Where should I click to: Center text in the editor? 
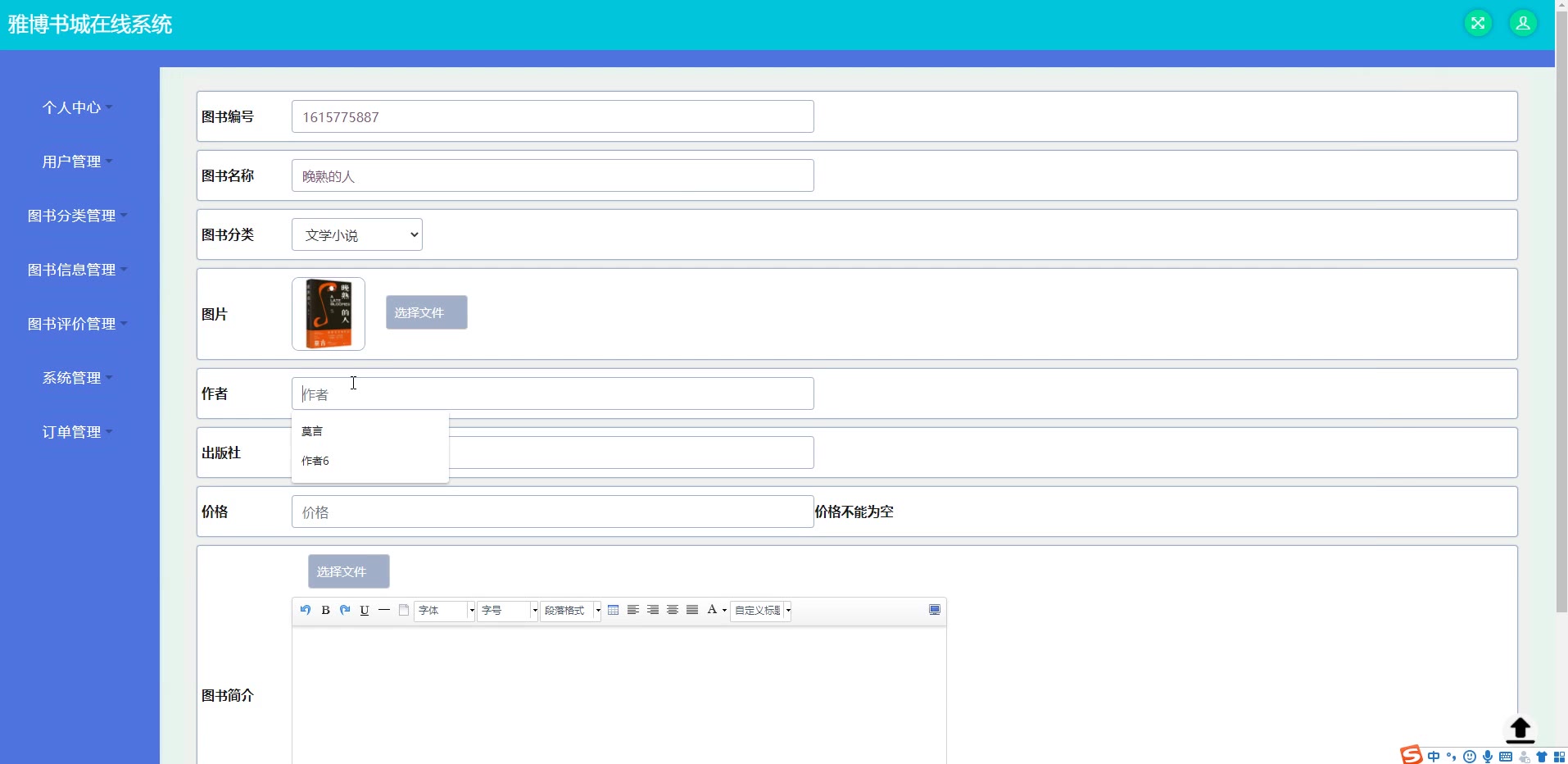tap(673, 610)
